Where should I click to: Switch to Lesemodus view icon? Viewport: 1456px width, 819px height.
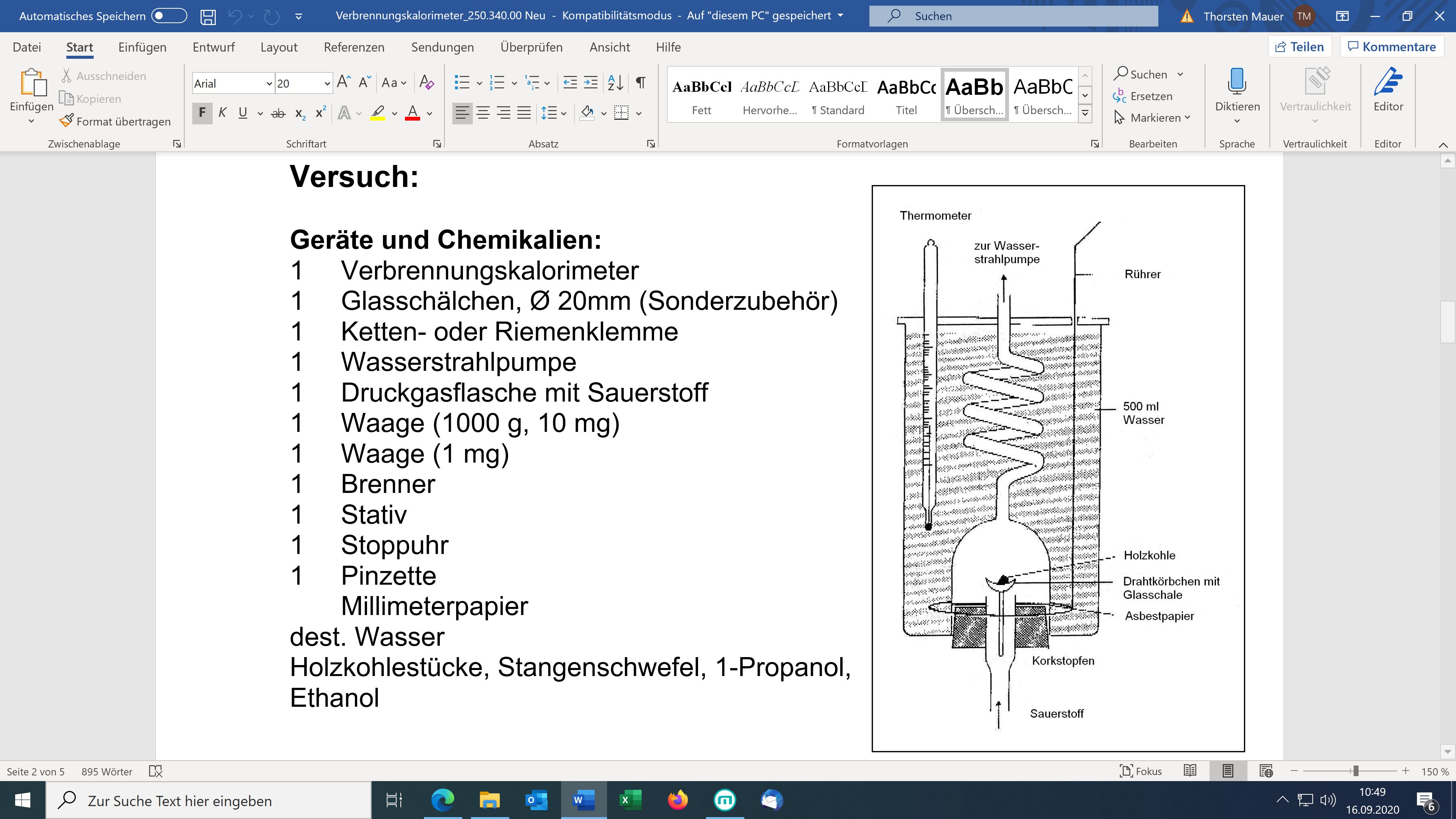click(x=1190, y=771)
